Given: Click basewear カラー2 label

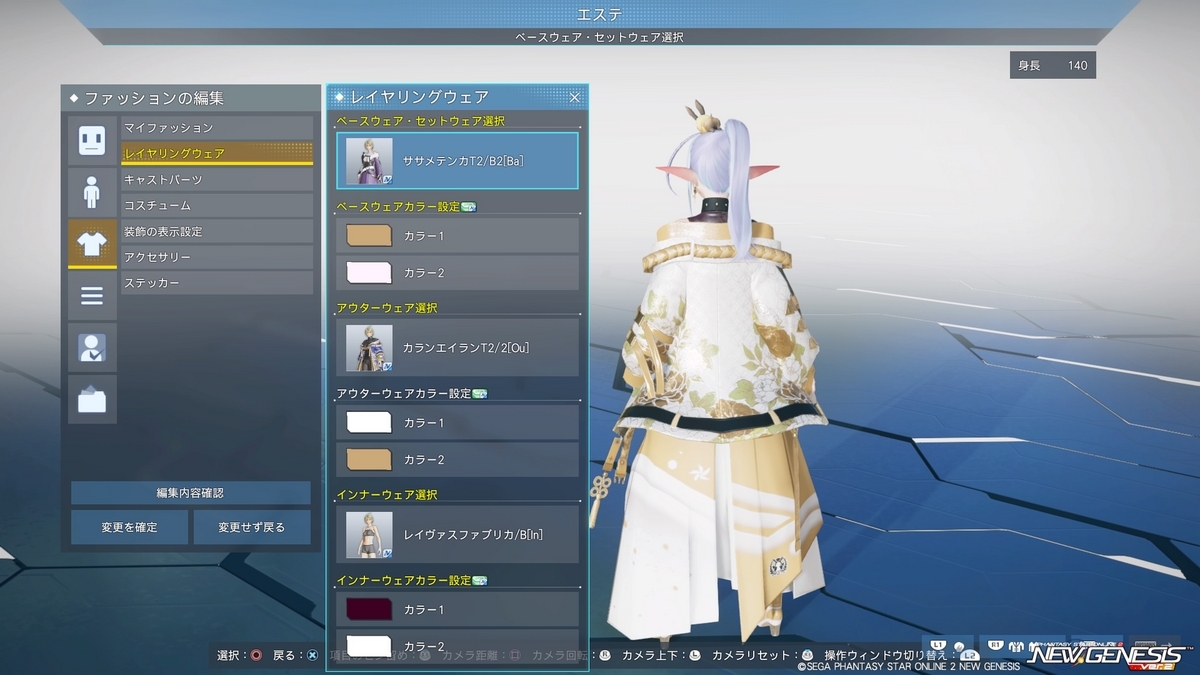Looking at the screenshot, I should 423,272.
